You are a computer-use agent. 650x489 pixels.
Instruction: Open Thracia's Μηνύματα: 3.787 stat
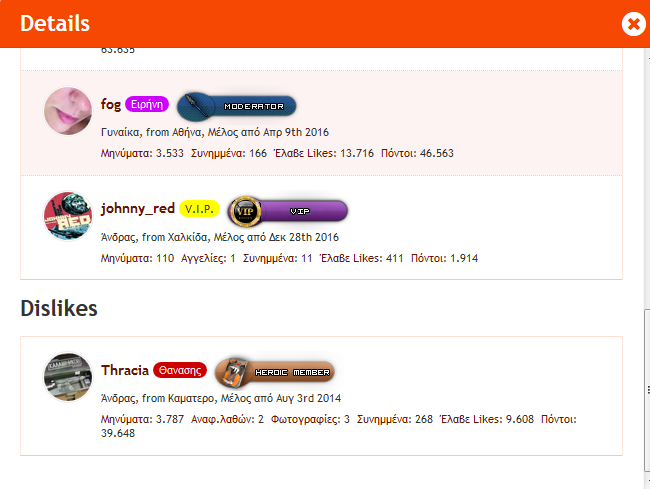pyautogui.click(x=142, y=419)
